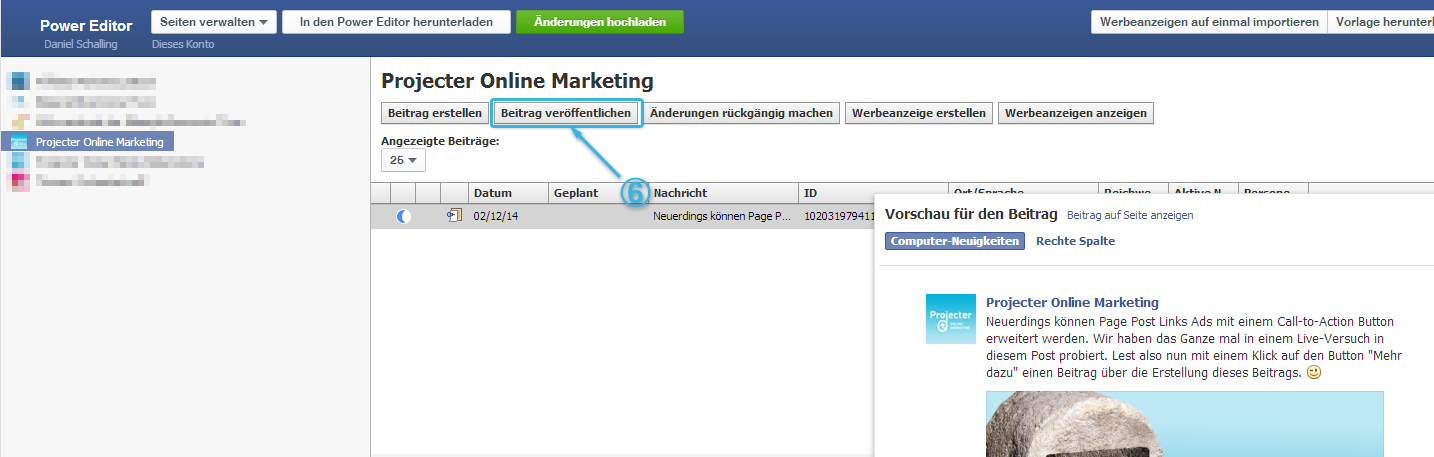This screenshot has height=457, width=1434.
Task: Open the Seiten verwalten dropdown
Action: pyautogui.click(x=213, y=22)
